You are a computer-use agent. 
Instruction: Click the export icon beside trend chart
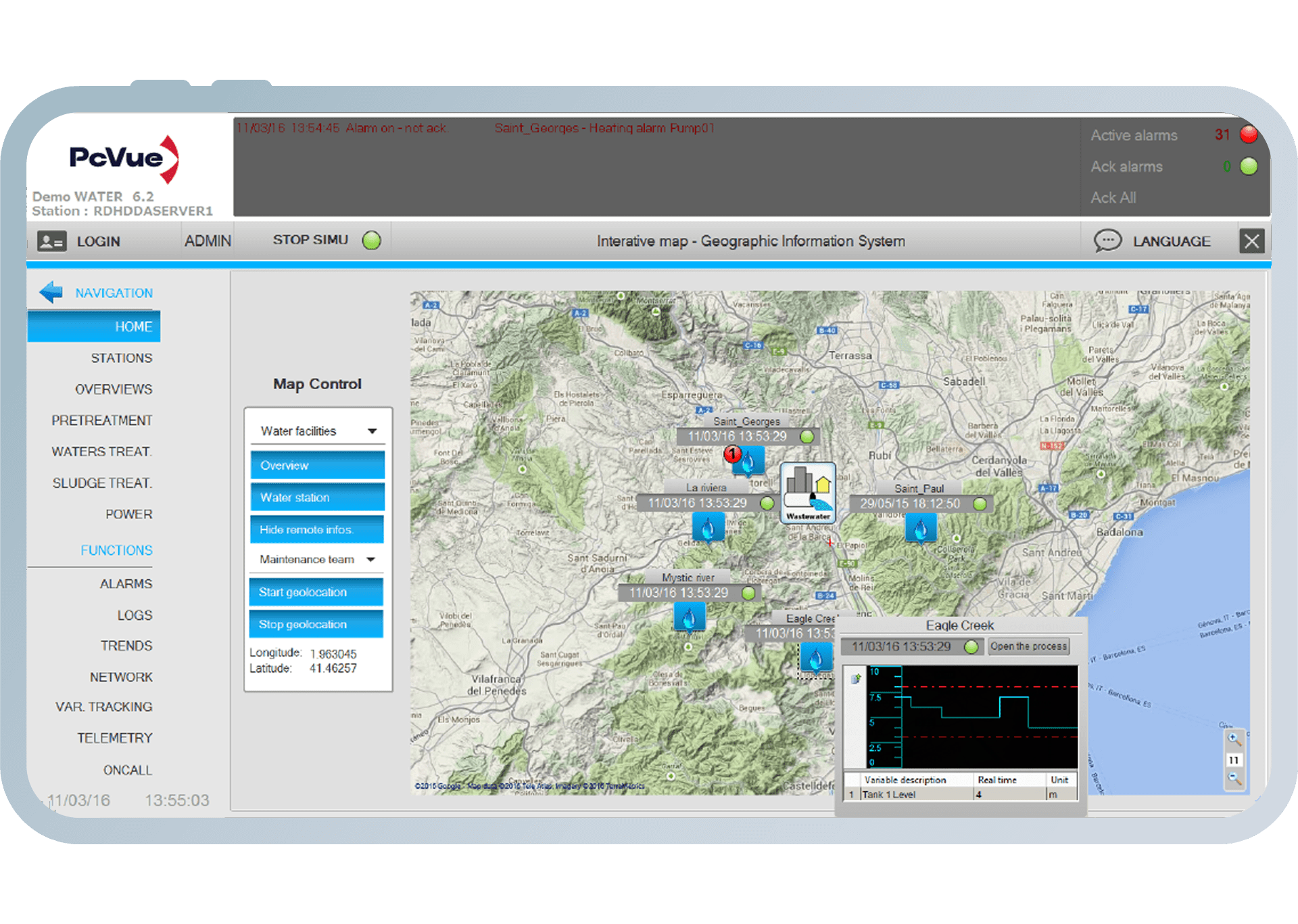856,679
